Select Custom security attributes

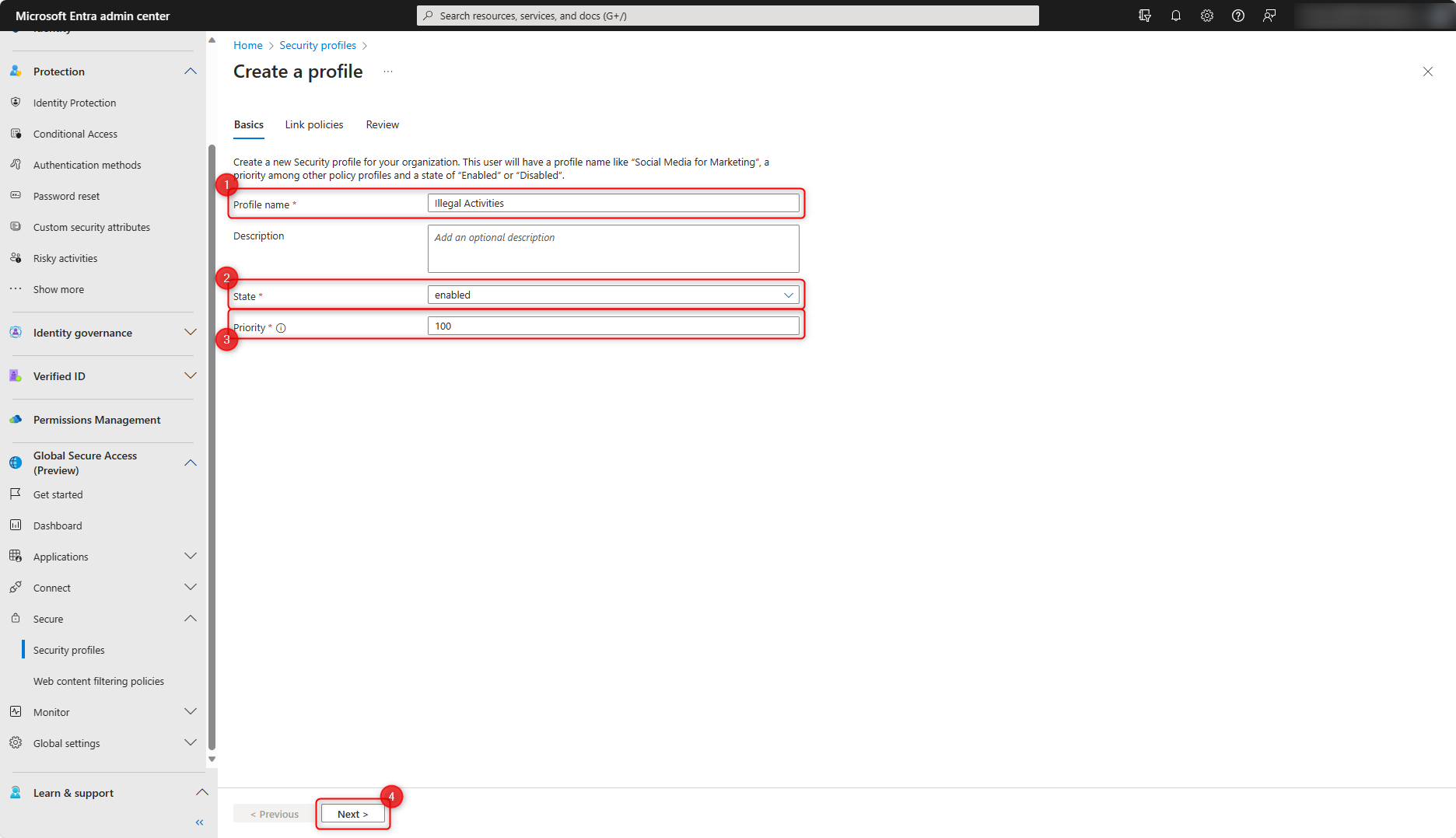point(91,226)
